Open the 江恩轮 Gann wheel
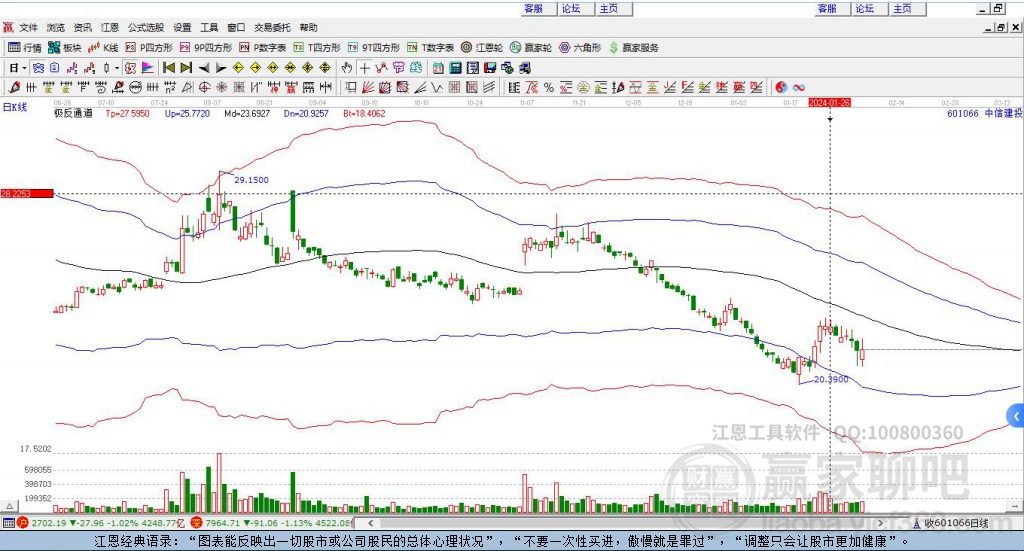 pos(482,48)
